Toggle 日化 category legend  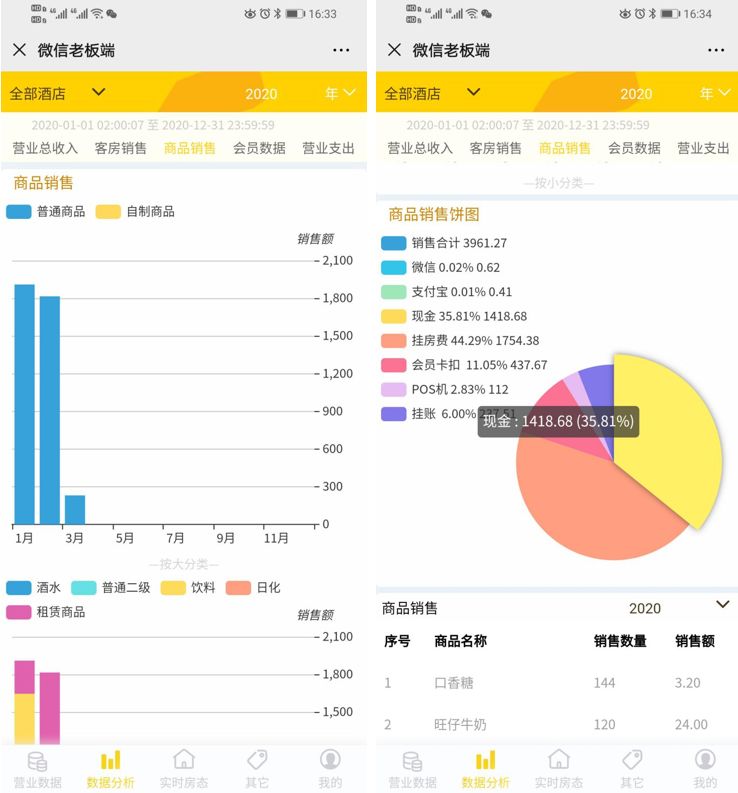tap(253, 587)
